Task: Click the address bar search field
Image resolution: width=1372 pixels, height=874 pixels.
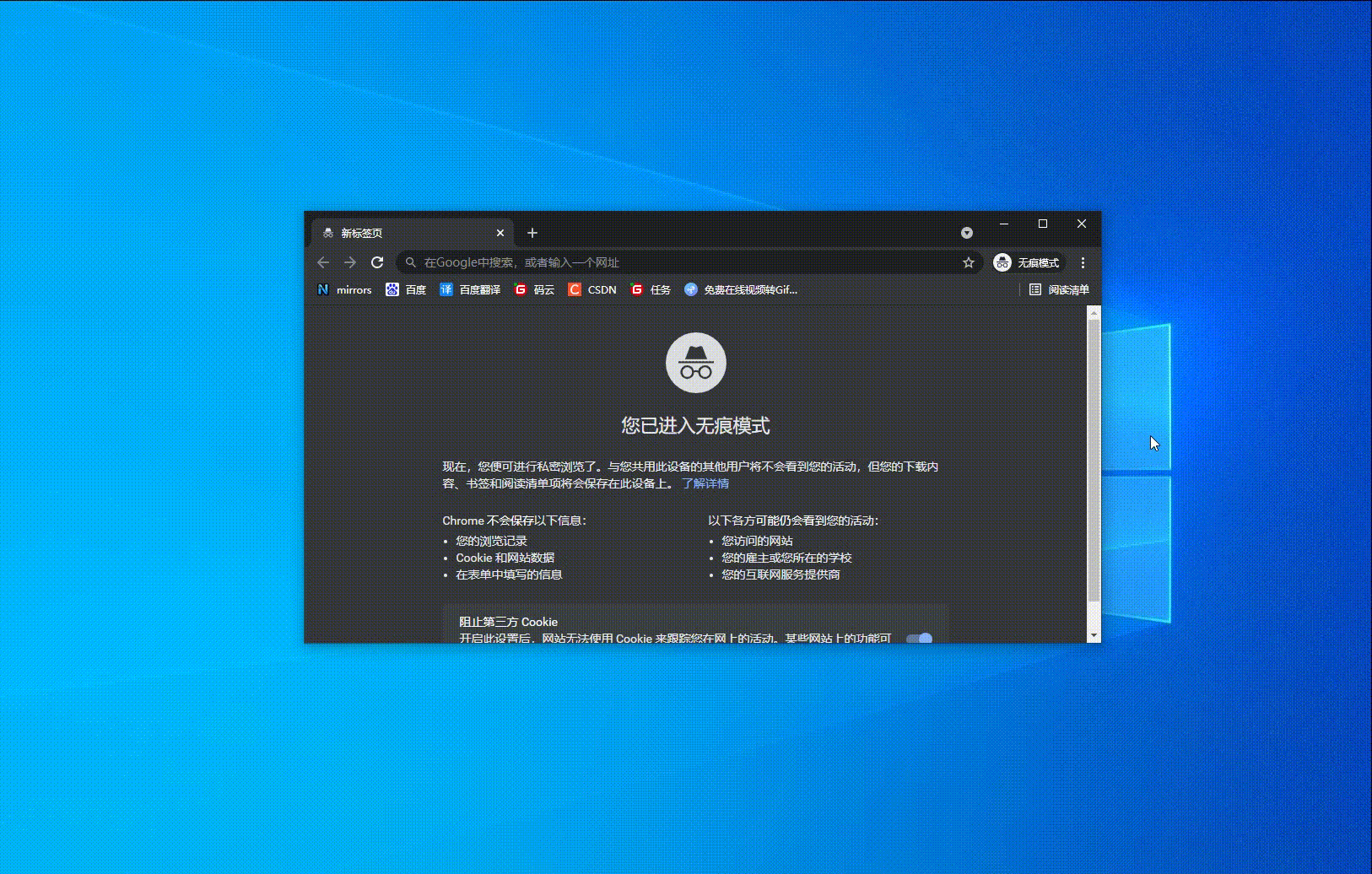Action: click(690, 262)
